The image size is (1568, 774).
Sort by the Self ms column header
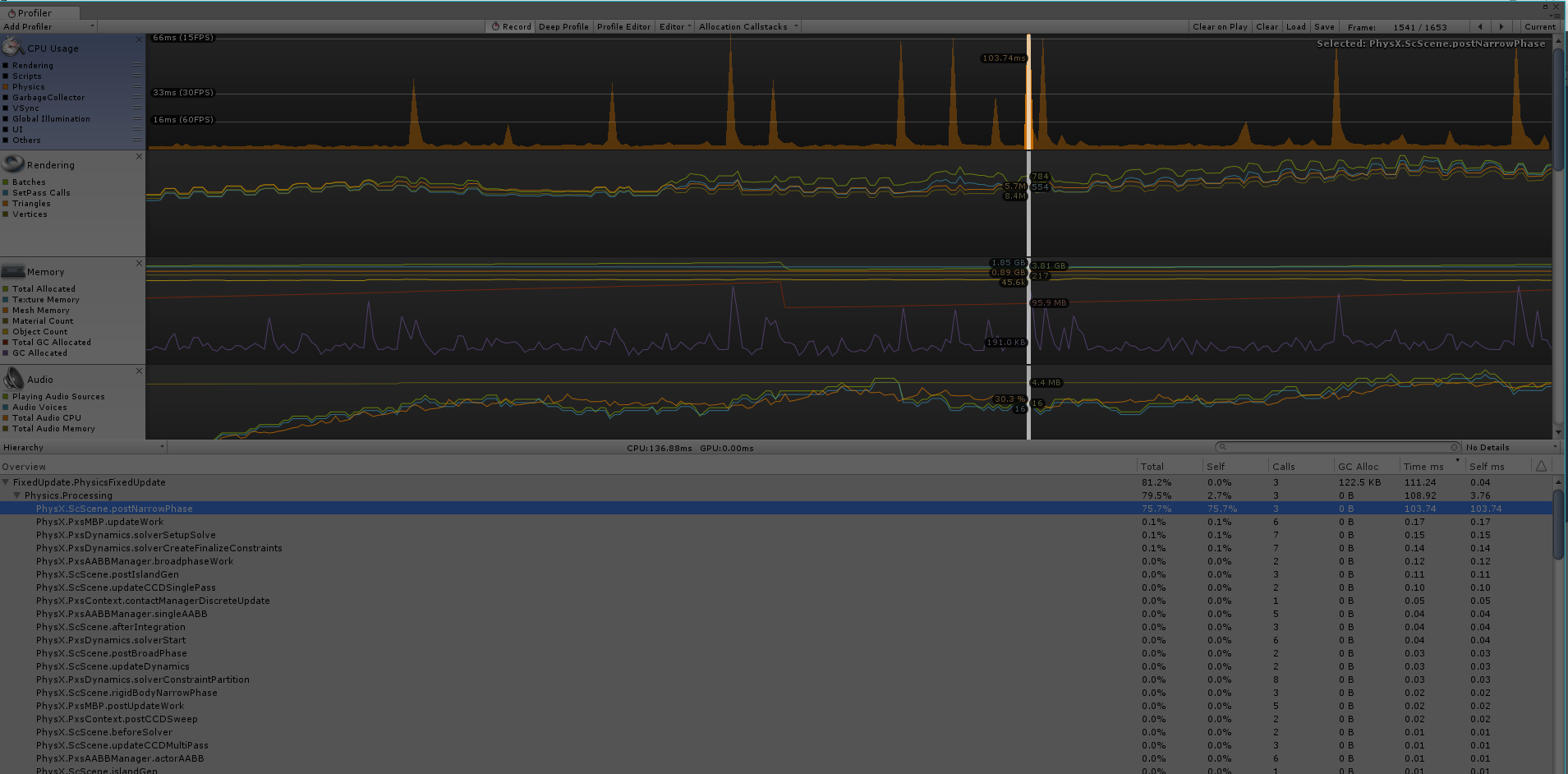tap(1498, 466)
